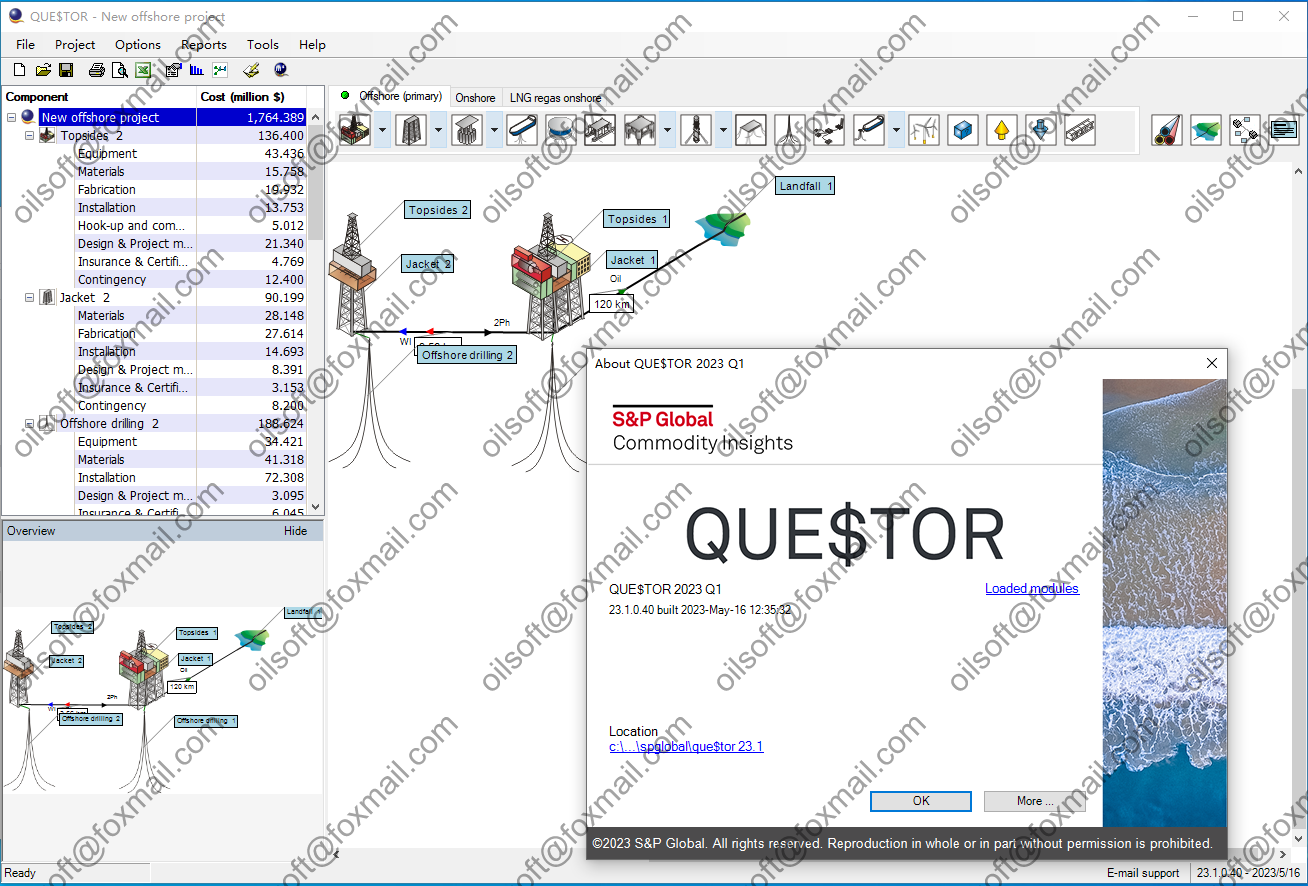Export to Excel using the green X icon
Screen dimensions: 1308x886
pyautogui.click(x=144, y=70)
